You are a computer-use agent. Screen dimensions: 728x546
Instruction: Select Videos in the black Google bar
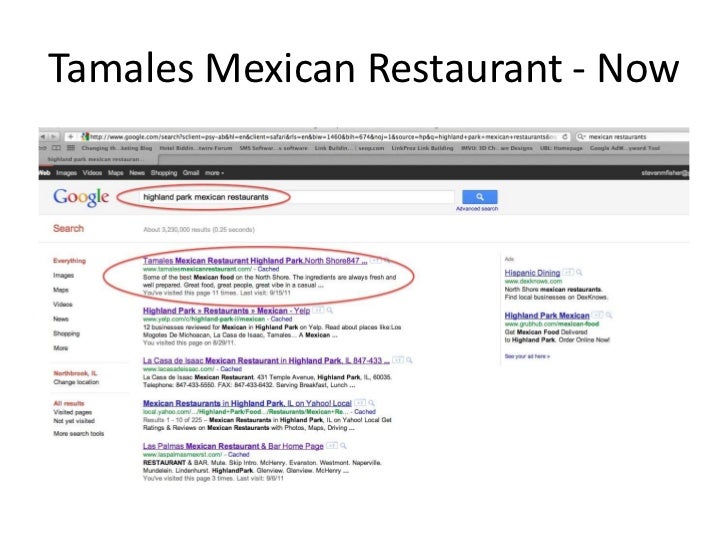click(x=92, y=173)
